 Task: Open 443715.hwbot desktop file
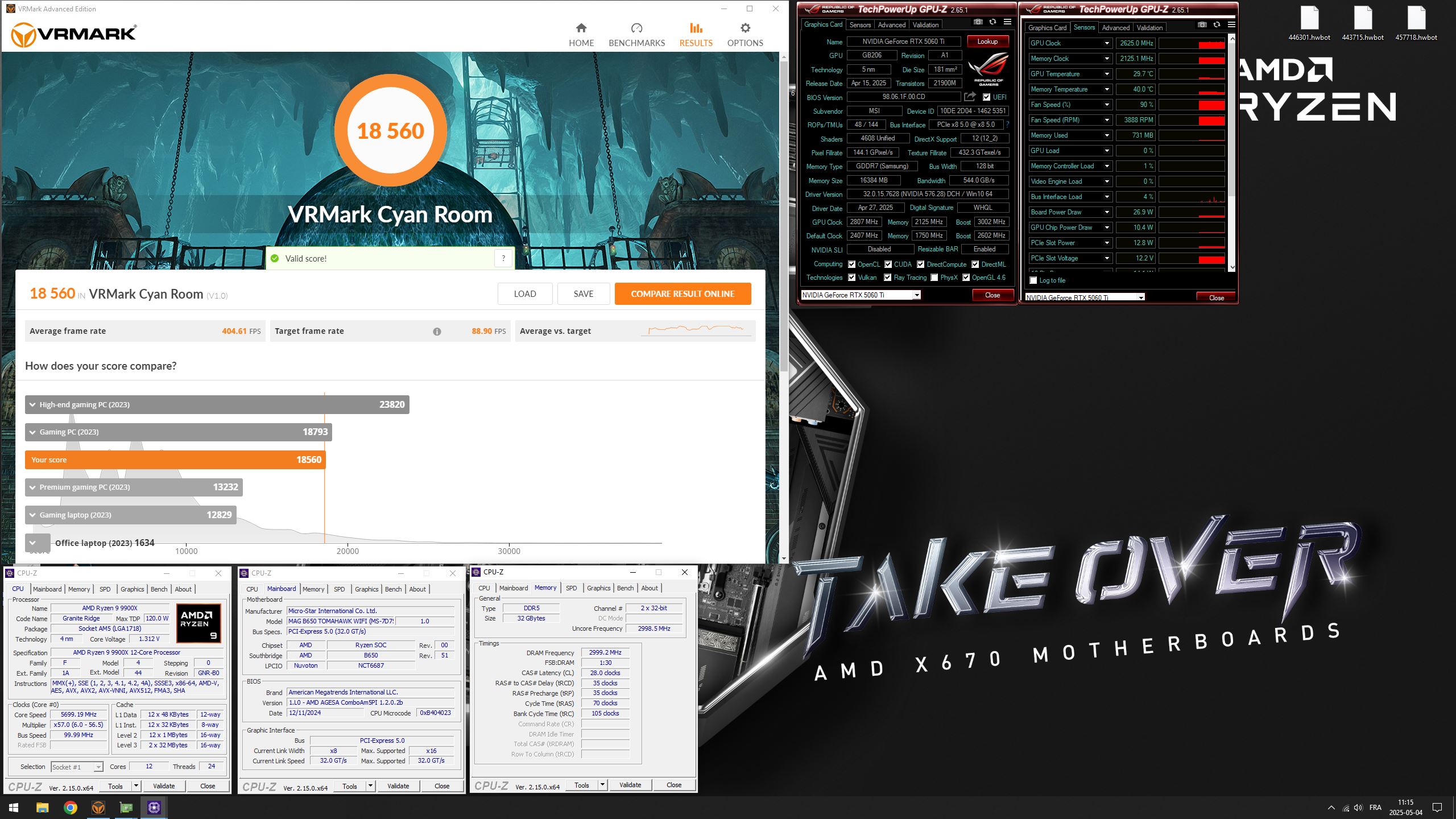(x=1363, y=23)
